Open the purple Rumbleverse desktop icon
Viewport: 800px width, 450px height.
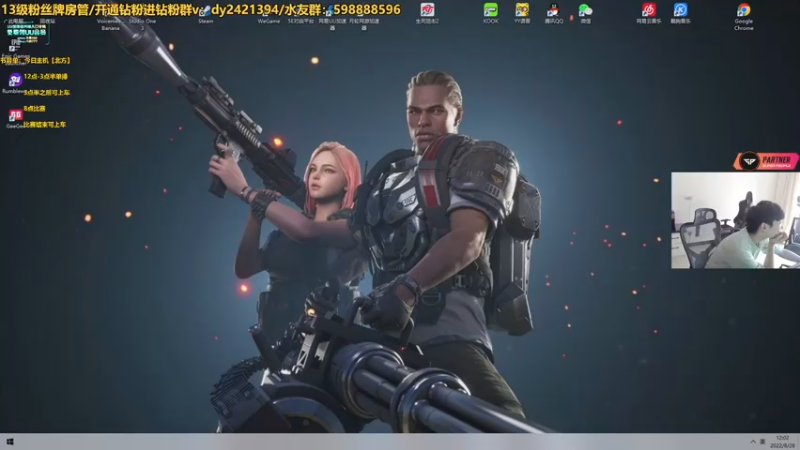(14, 80)
